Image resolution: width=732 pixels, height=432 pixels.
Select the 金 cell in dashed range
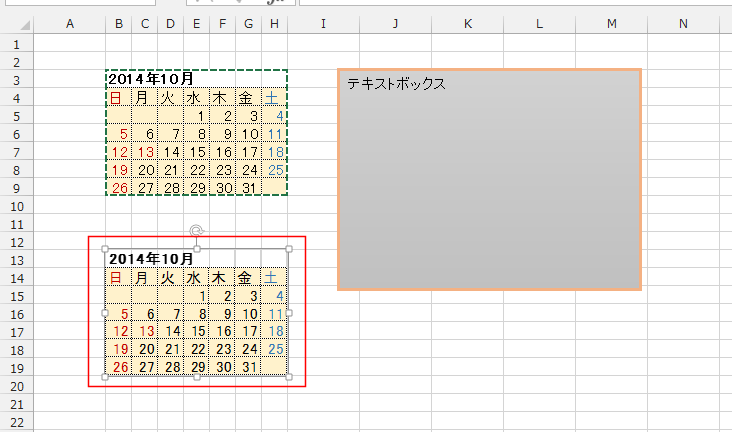tap(248, 97)
